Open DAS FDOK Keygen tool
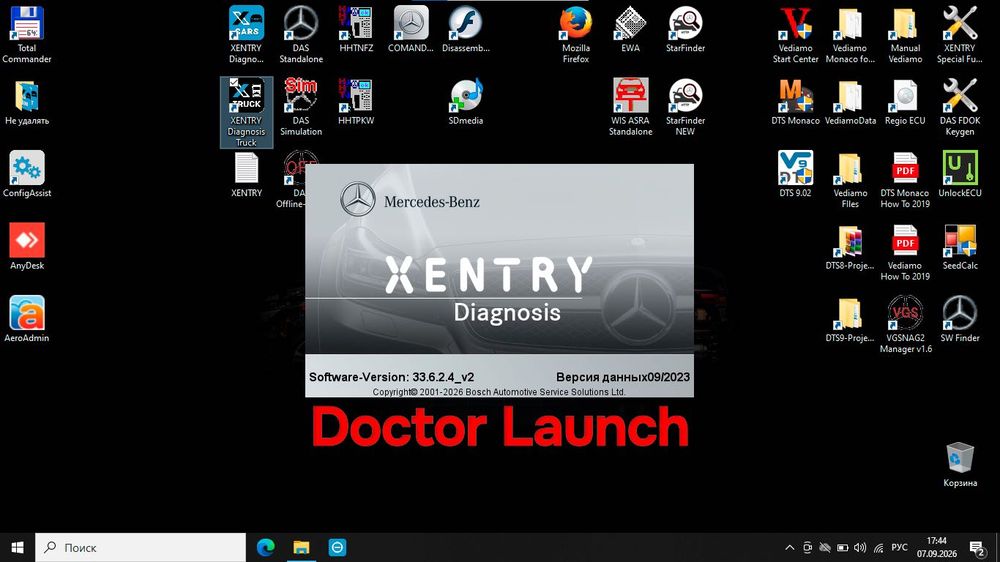 coord(960,107)
